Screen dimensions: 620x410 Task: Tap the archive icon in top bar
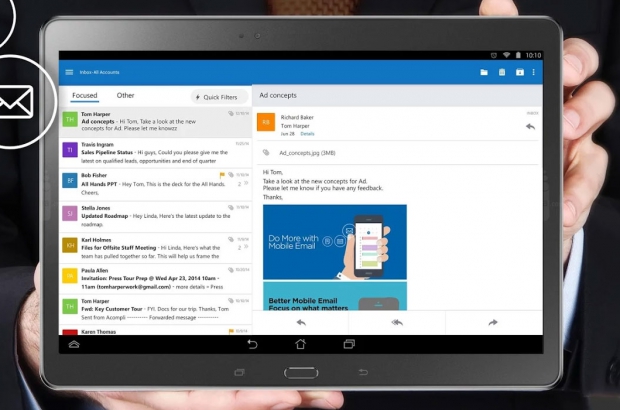pos(519,72)
